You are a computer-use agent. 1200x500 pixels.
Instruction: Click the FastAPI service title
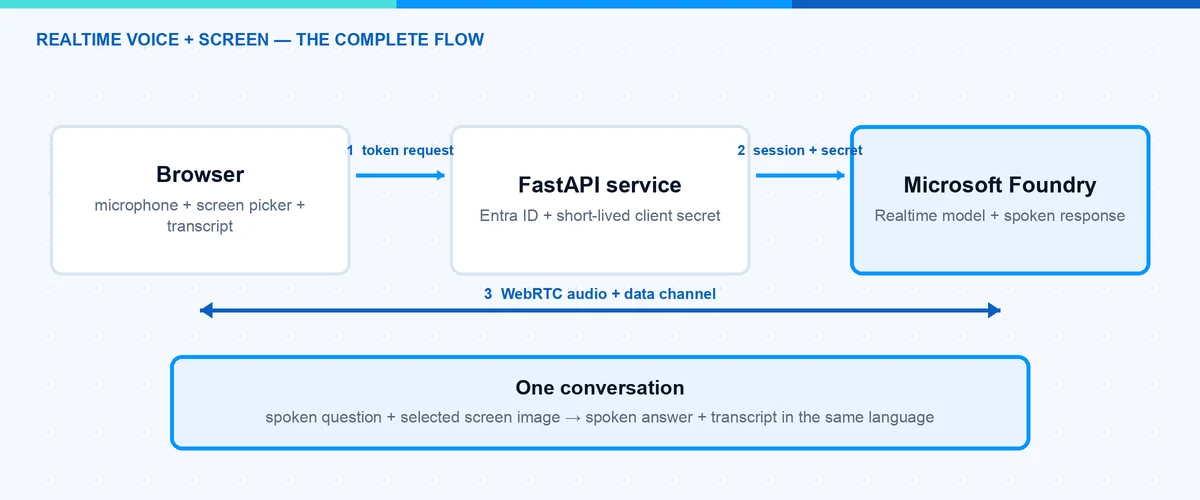(600, 185)
